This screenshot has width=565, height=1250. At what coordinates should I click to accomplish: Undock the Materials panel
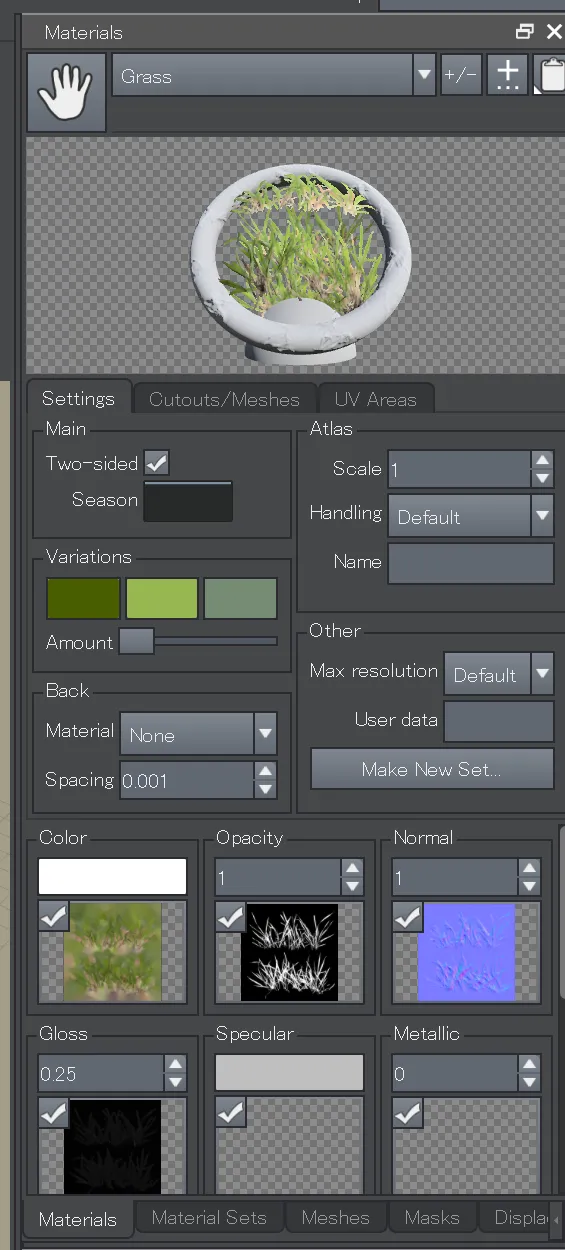525,32
